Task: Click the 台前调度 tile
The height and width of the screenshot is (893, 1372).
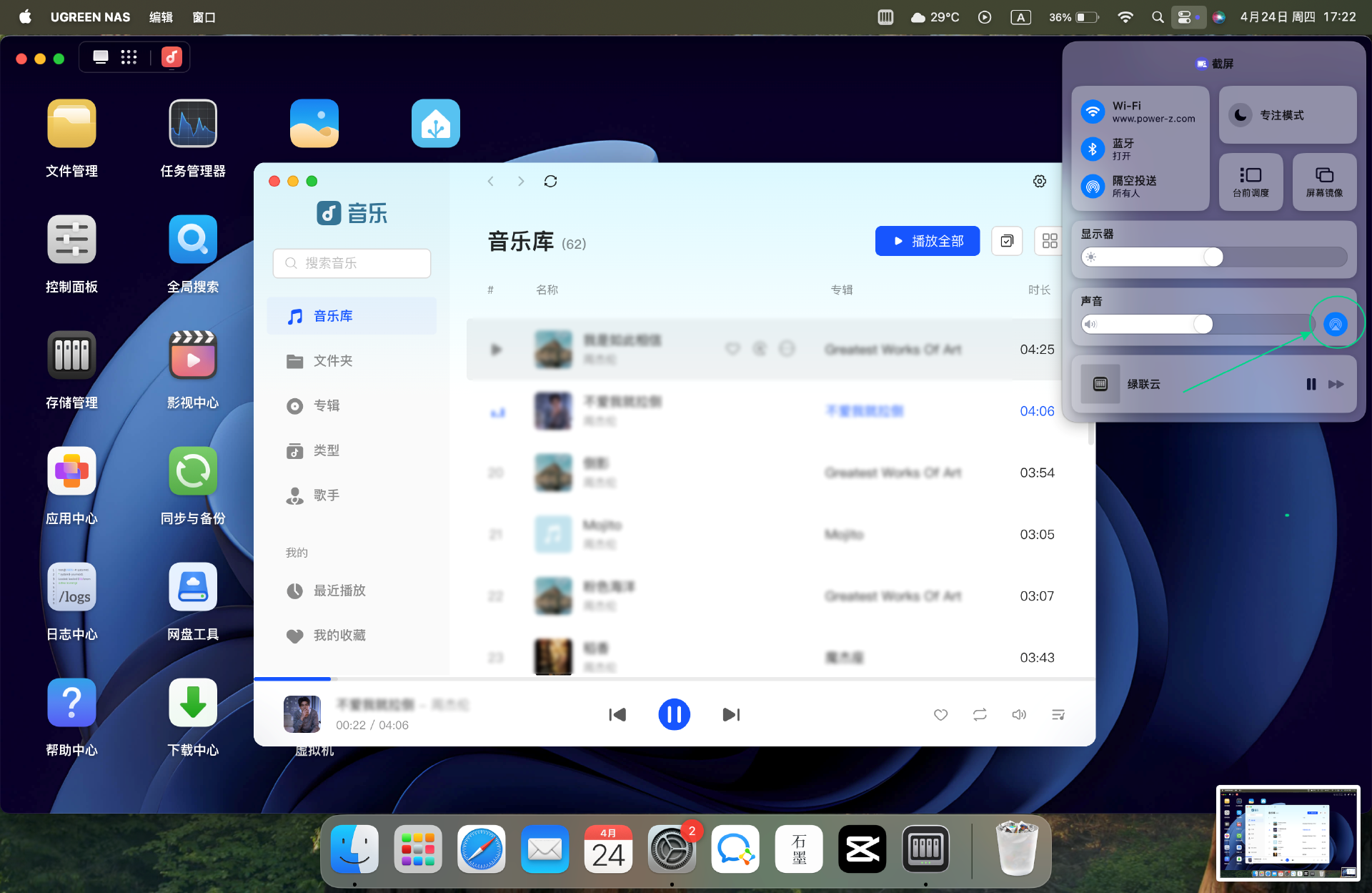Action: click(x=1251, y=182)
